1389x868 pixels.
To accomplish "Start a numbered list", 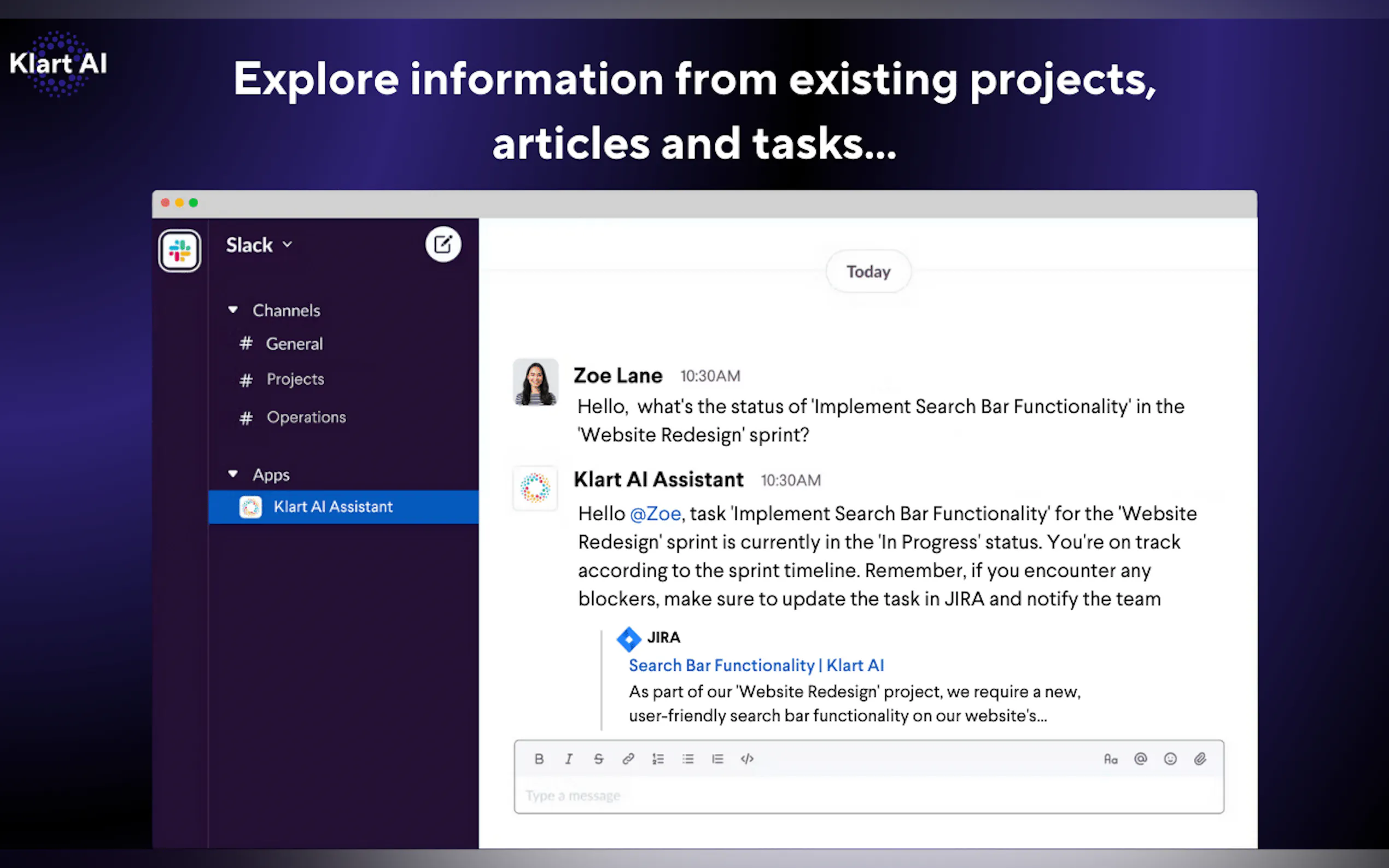I will (658, 759).
